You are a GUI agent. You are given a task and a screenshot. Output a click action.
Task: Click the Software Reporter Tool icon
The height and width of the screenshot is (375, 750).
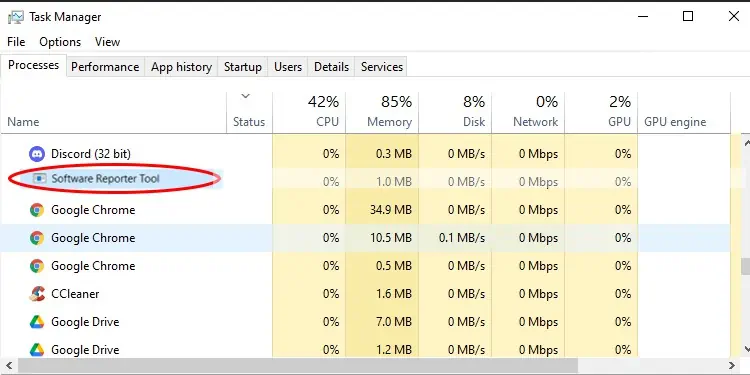point(39,179)
